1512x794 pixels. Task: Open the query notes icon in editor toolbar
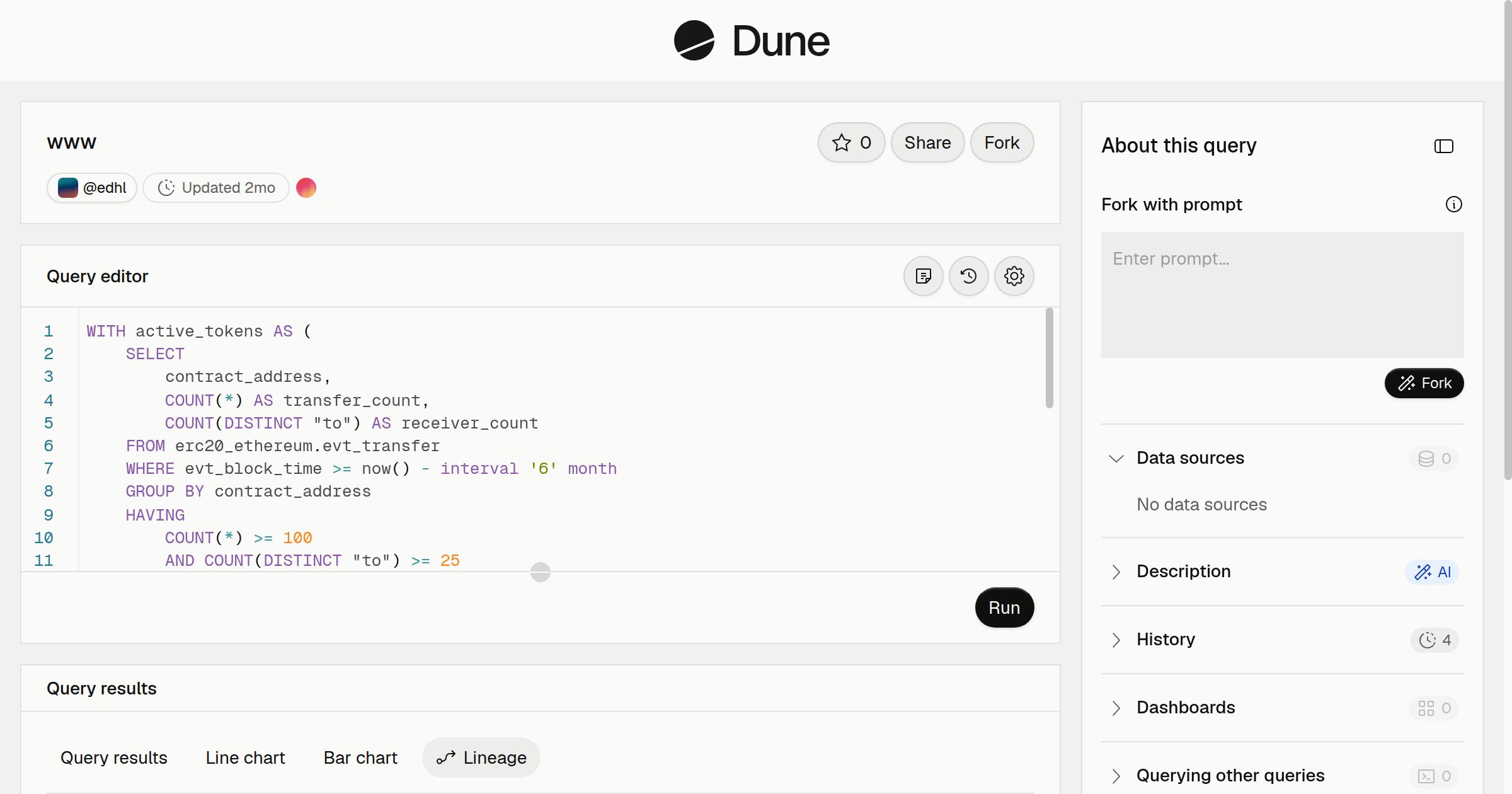click(924, 276)
